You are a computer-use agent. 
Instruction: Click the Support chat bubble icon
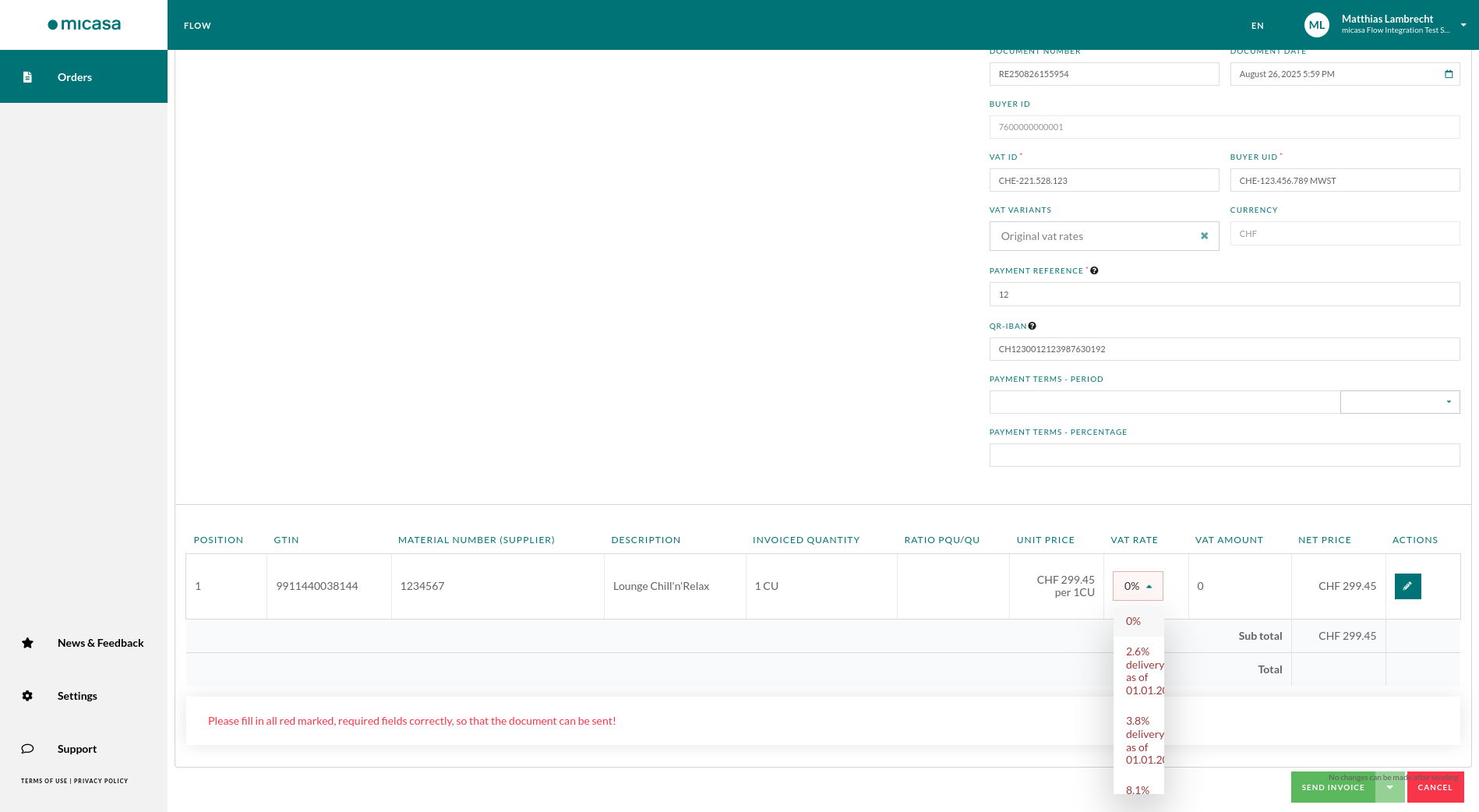[x=27, y=749]
